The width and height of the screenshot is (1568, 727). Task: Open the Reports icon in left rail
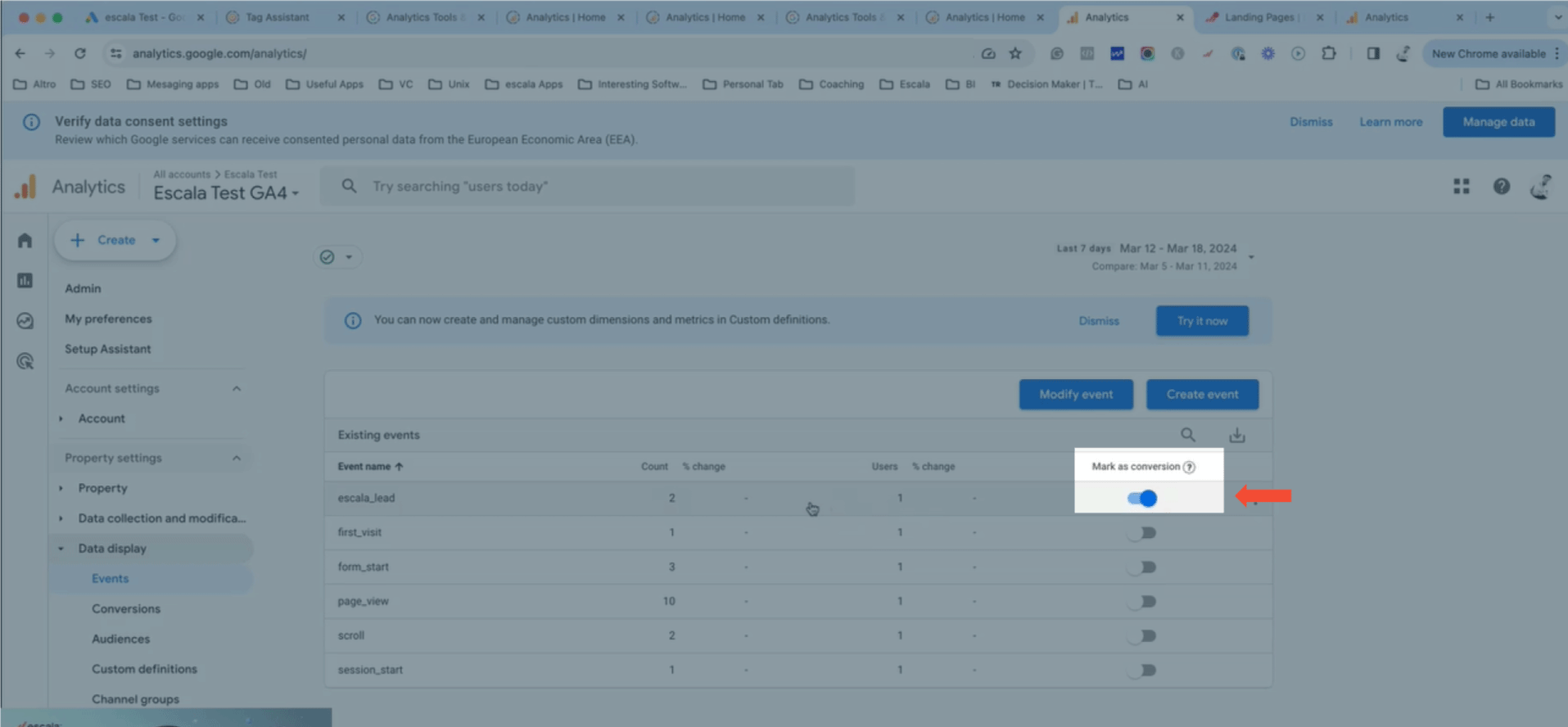pyautogui.click(x=25, y=280)
